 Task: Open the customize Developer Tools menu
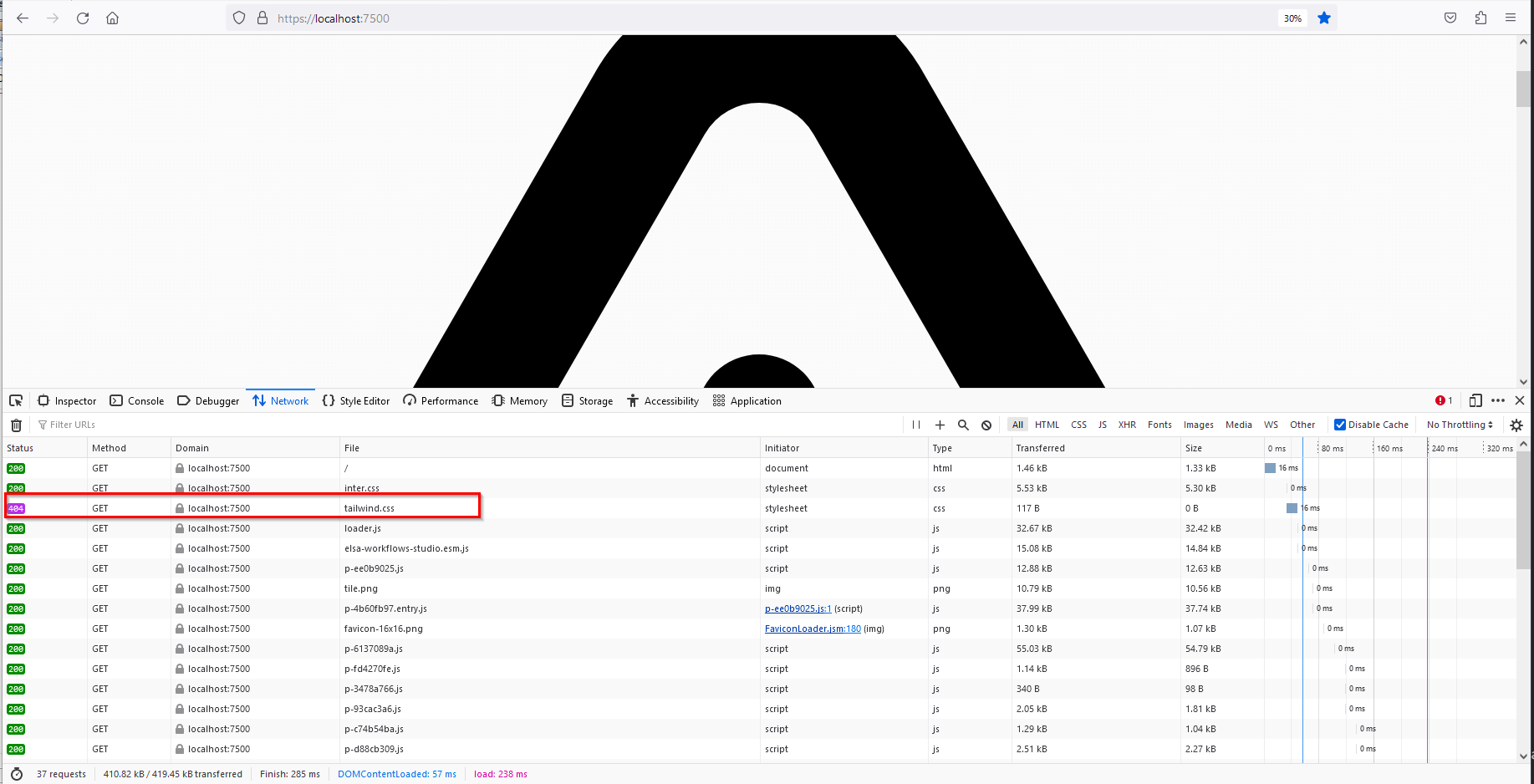(x=1497, y=400)
